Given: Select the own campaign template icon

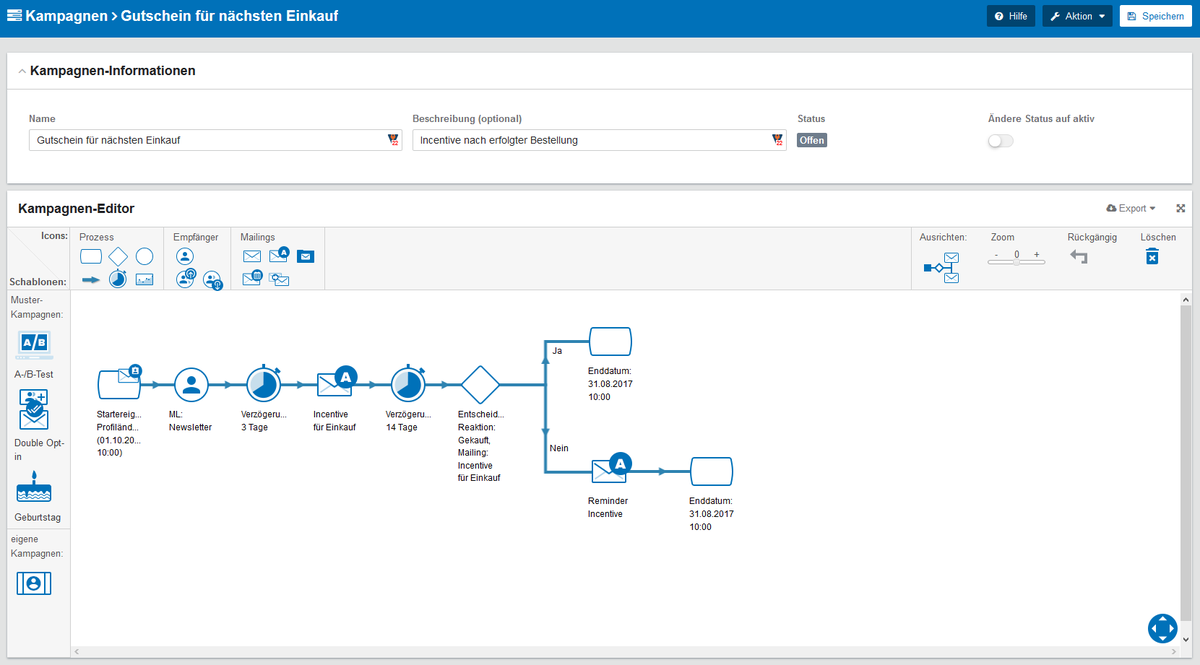Looking at the screenshot, I should (34, 582).
